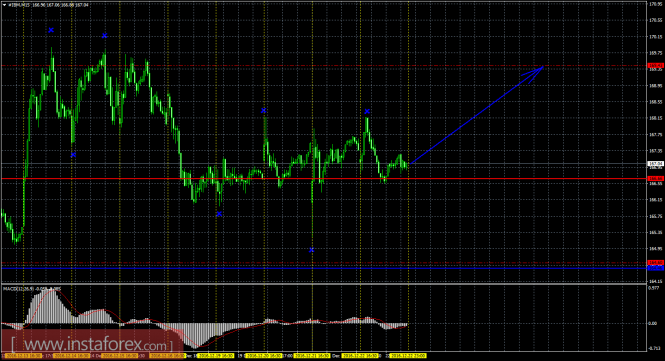The width and height of the screenshot is (665, 361).
Task: Click the blue X above 22 December peak
Action: [367, 111]
